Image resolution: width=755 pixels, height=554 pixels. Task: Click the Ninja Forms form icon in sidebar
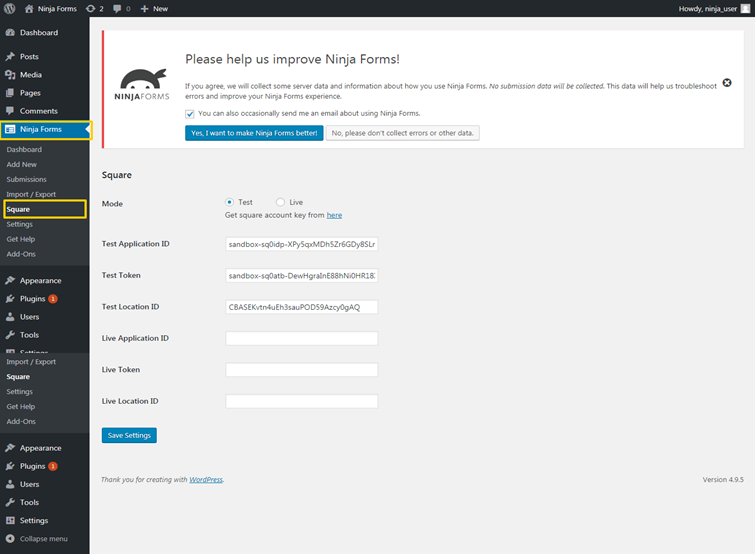click(x=10, y=129)
